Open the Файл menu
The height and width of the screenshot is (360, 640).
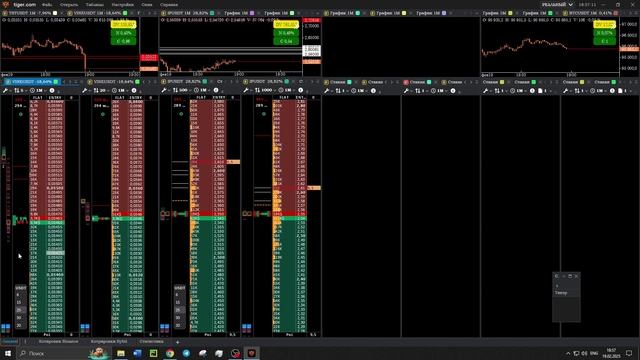click(x=47, y=4)
